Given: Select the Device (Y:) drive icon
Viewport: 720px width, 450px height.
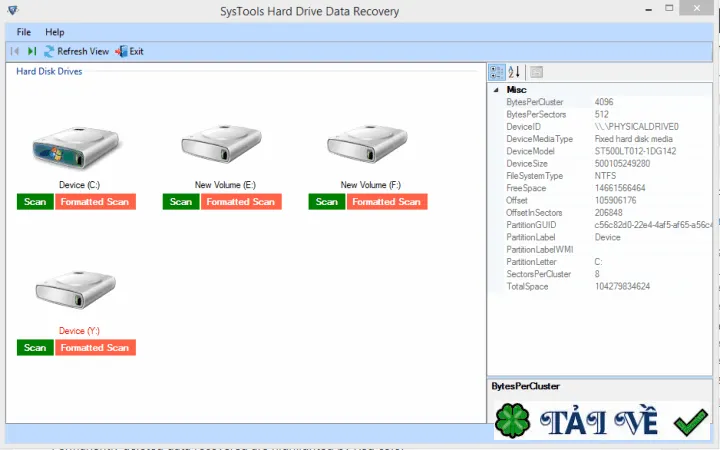Looking at the screenshot, I should click(x=76, y=290).
